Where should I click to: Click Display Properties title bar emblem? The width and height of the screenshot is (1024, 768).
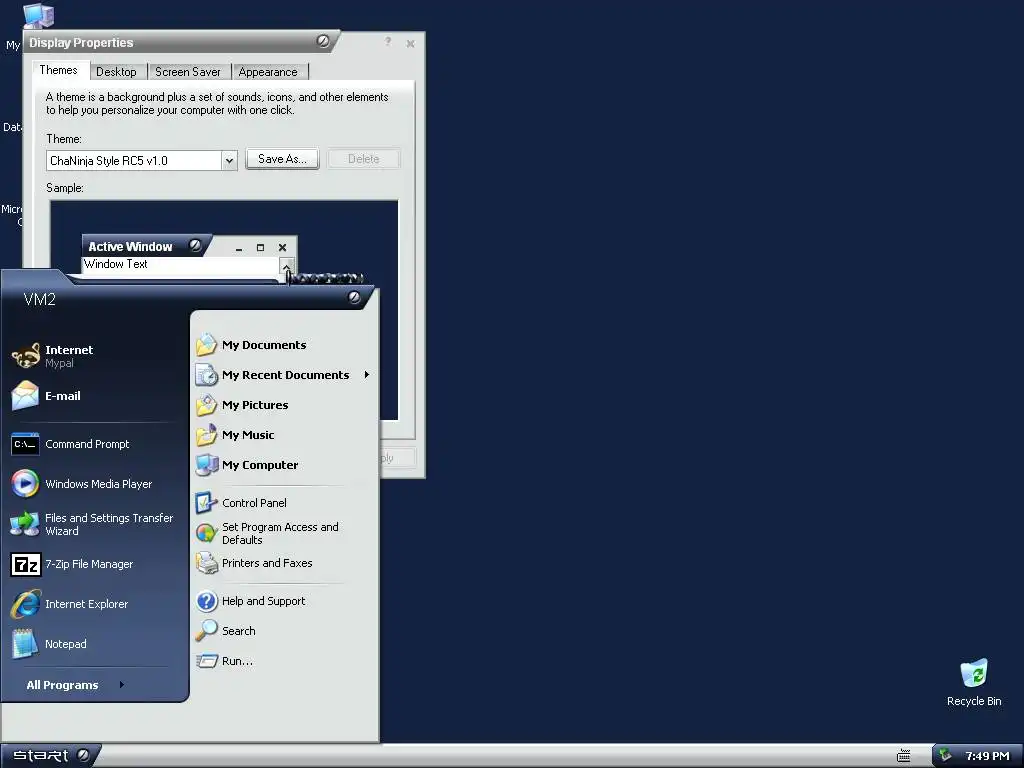point(323,41)
